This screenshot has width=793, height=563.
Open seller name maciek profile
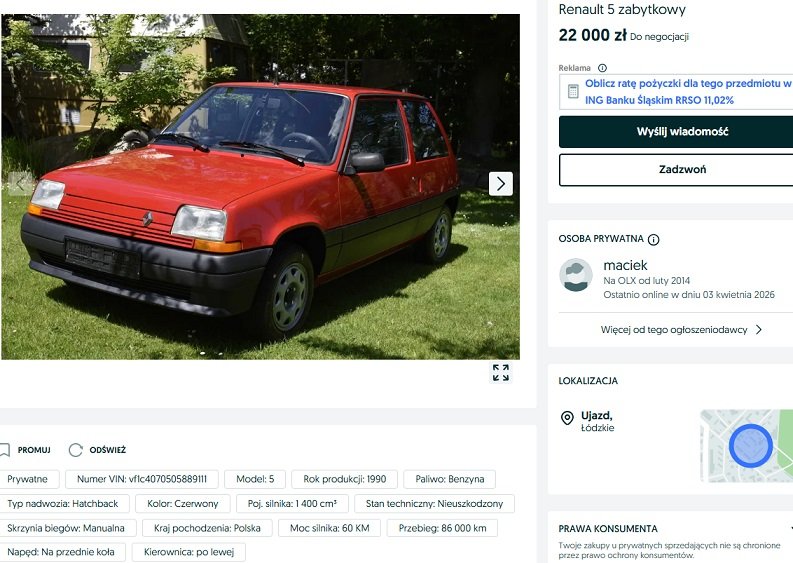pyautogui.click(x=625, y=265)
